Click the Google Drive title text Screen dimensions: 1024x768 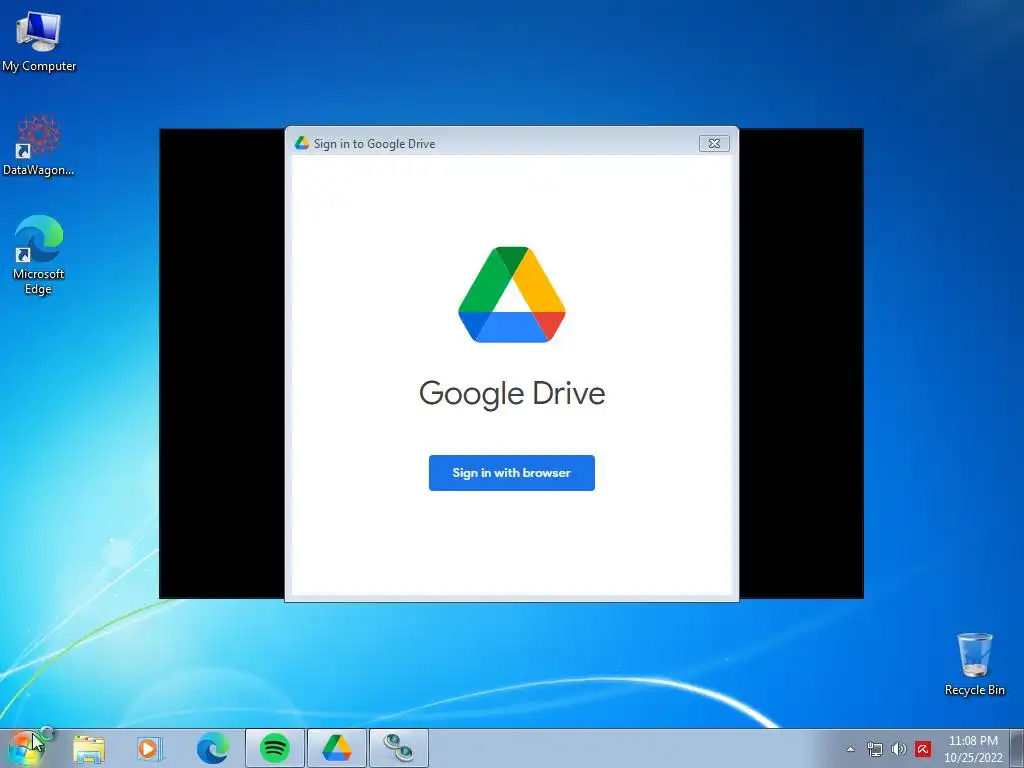coord(512,394)
